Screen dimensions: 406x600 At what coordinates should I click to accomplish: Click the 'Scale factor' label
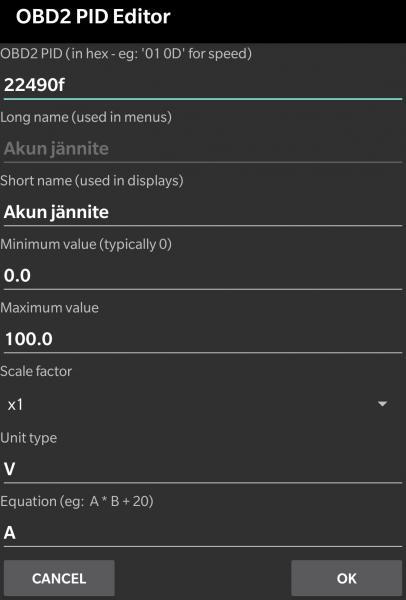(36, 371)
